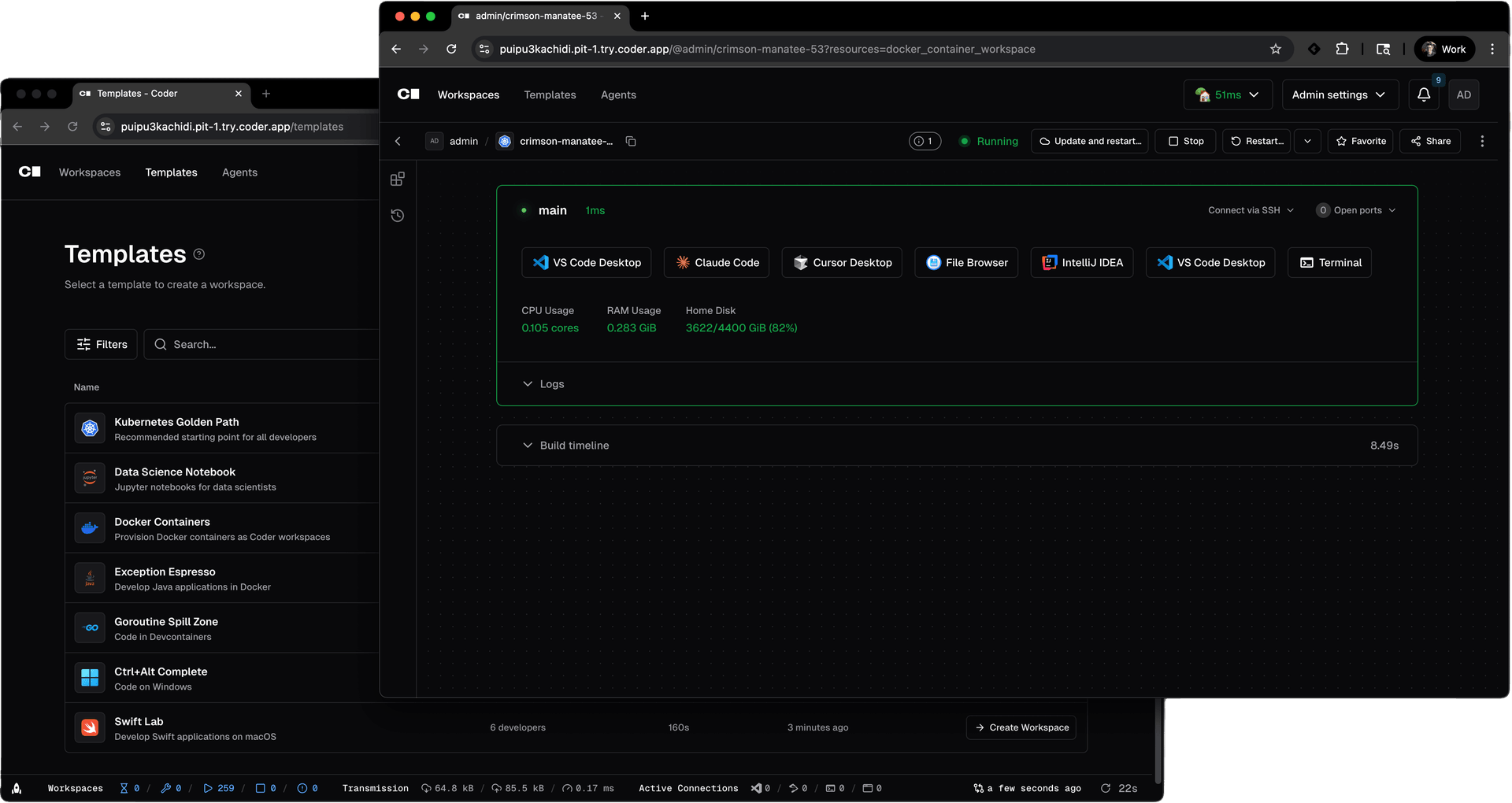Open the dropdown arrow next to Restart
The width and height of the screenshot is (1512, 803).
(1307, 141)
